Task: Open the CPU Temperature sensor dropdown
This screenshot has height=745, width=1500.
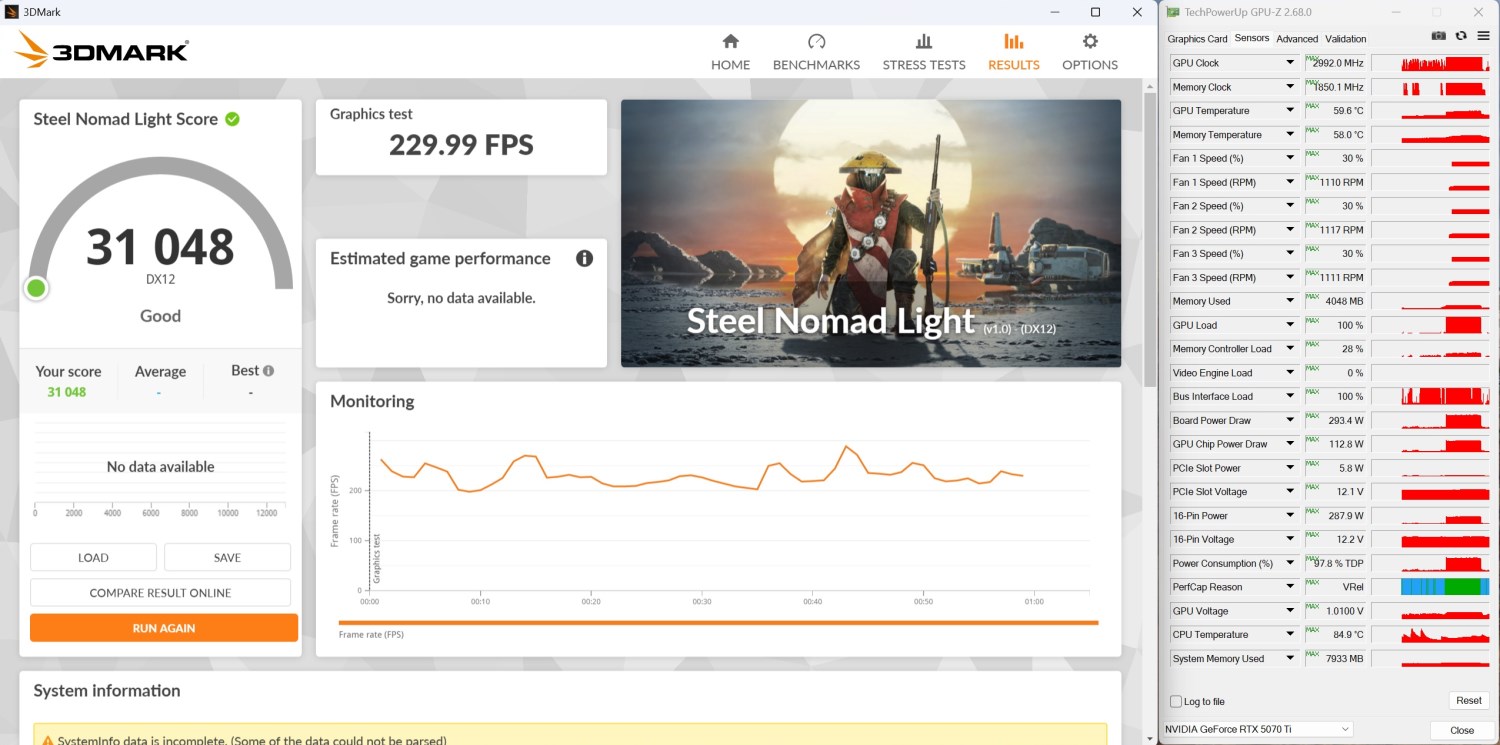Action: pyautogui.click(x=1290, y=635)
